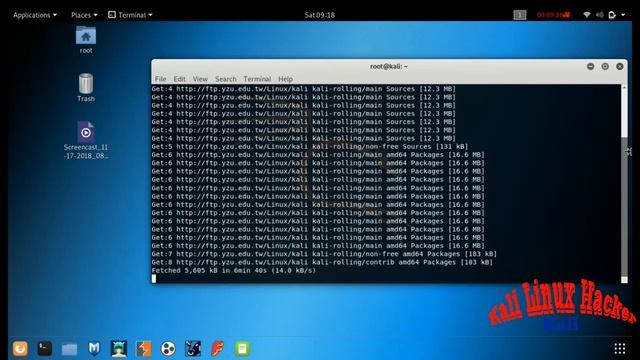Launch Faraday from the dock
The width and height of the screenshot is (640, 360).
point(218,349)
